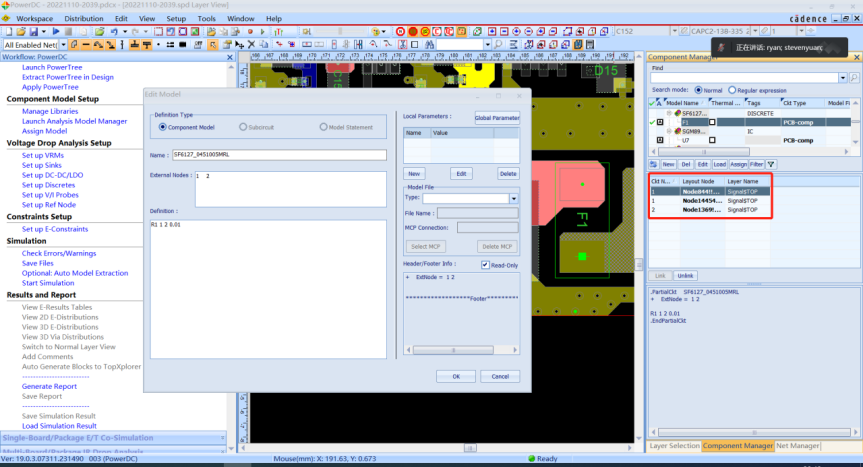
Task: Expand the SGM89 tree node
Action: (x=669, y=131)
